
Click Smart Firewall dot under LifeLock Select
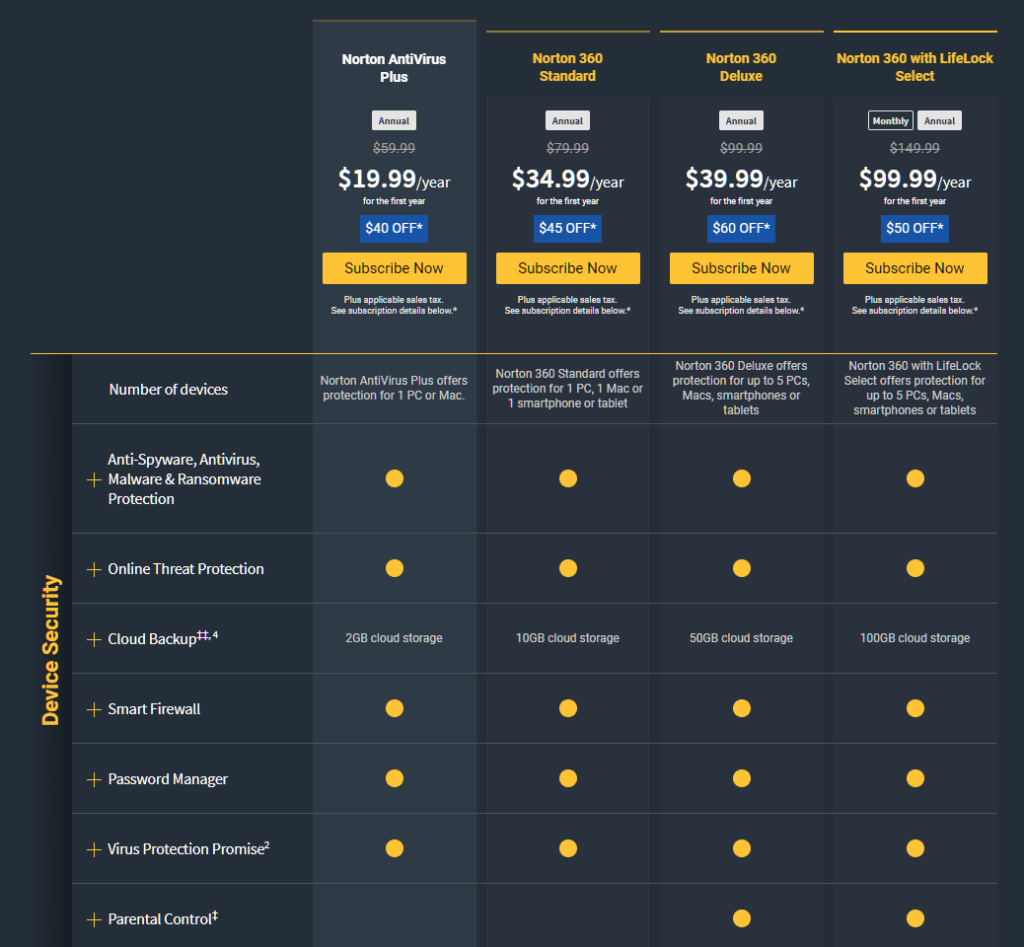(916, 708)
